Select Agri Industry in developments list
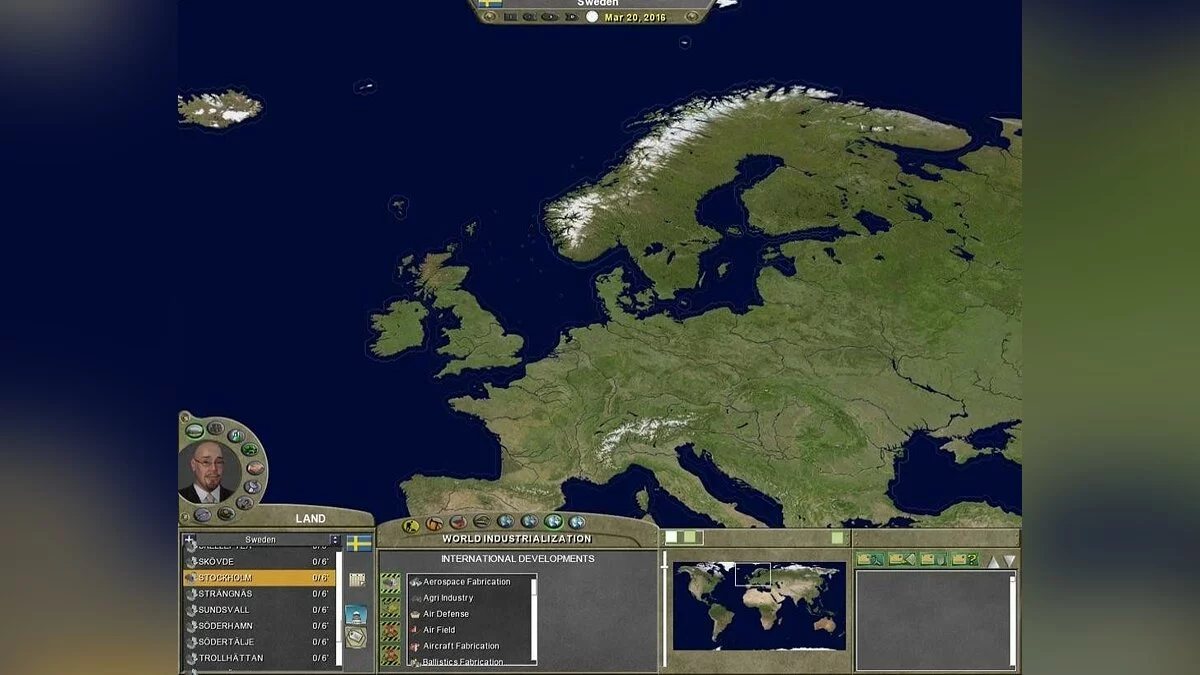Screen dimensions: 1200x675 click(x=469, y=598)
